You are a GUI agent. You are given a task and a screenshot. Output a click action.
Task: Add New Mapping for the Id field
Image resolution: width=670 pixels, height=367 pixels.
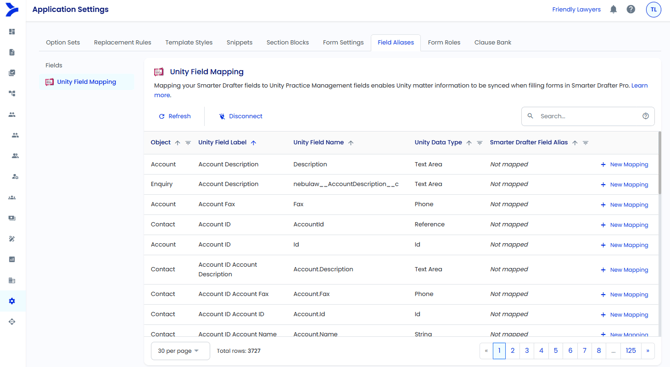[x=624, y=245]
